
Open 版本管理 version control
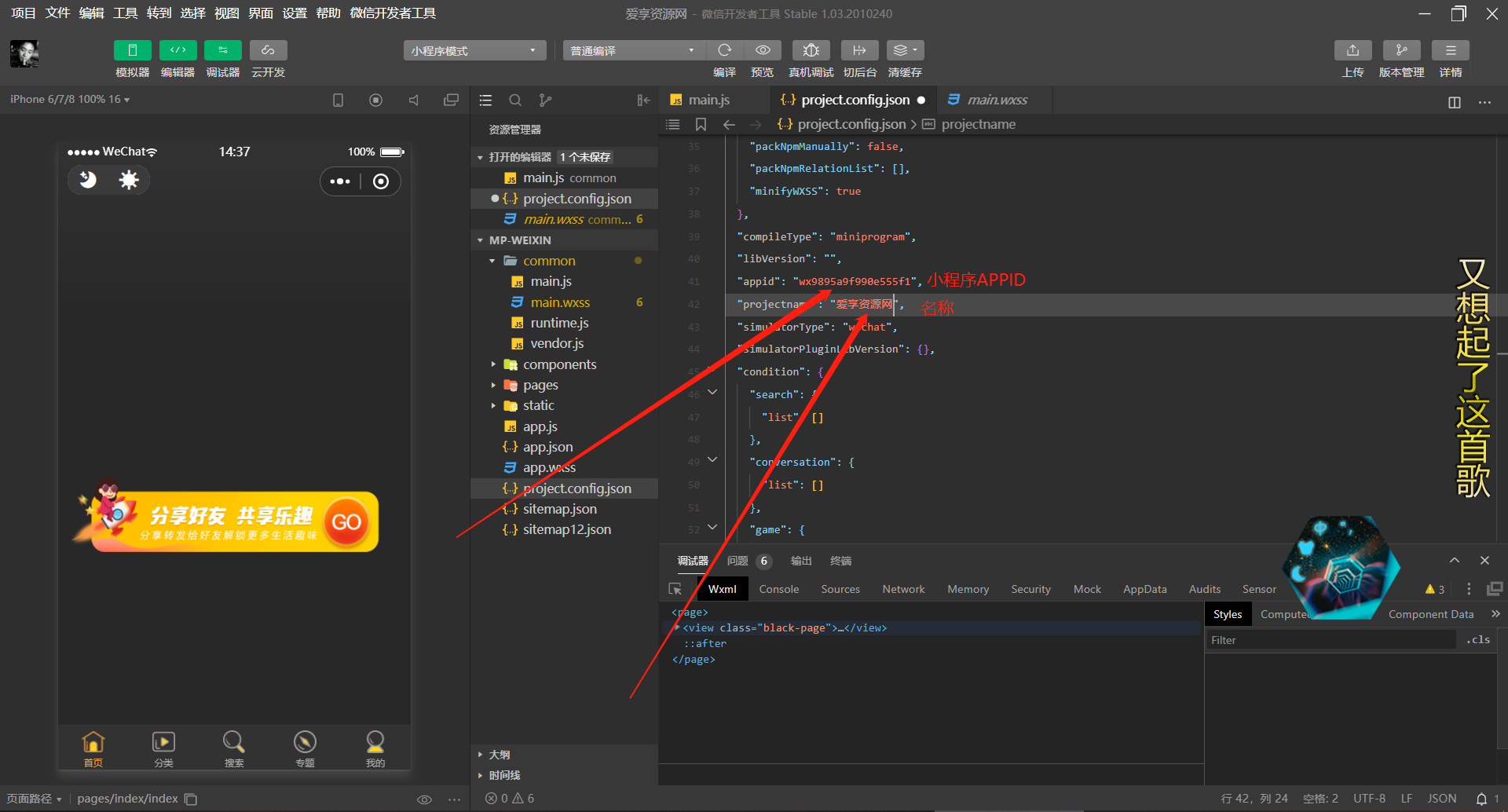1401,50
